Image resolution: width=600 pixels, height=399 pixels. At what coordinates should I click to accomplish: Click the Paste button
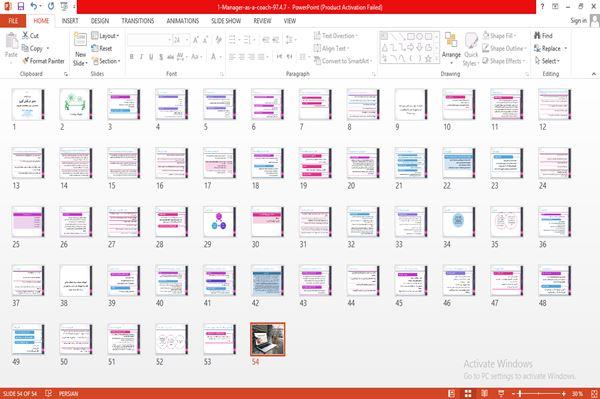(11, 45)
